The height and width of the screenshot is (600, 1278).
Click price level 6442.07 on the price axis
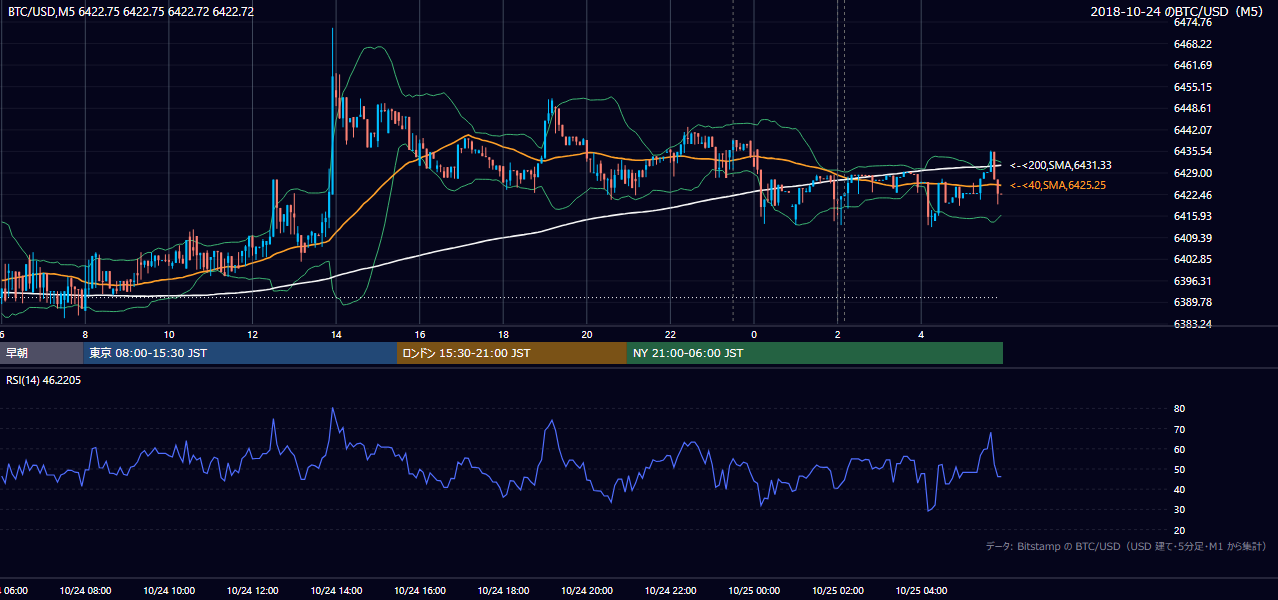pyautogui.click(x=1192, y=130)
